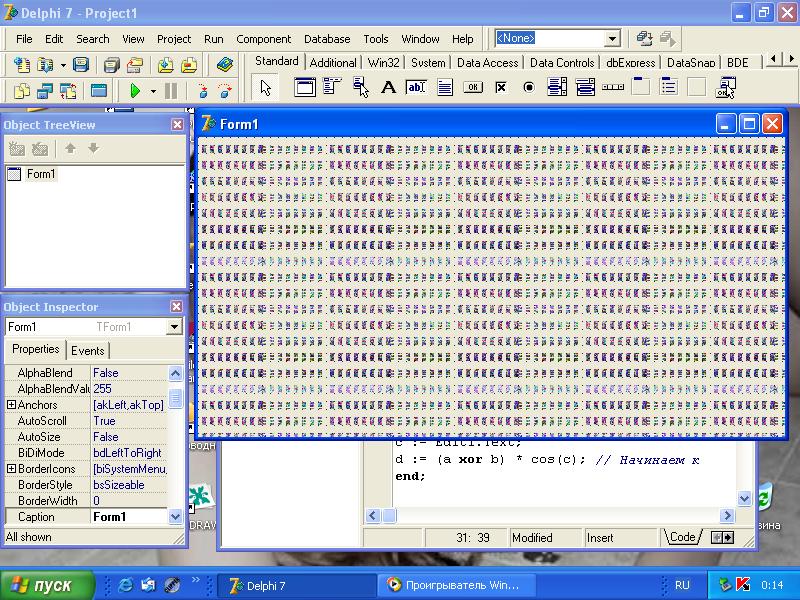Click the AlphaBlend property value False

click(130, 373)
